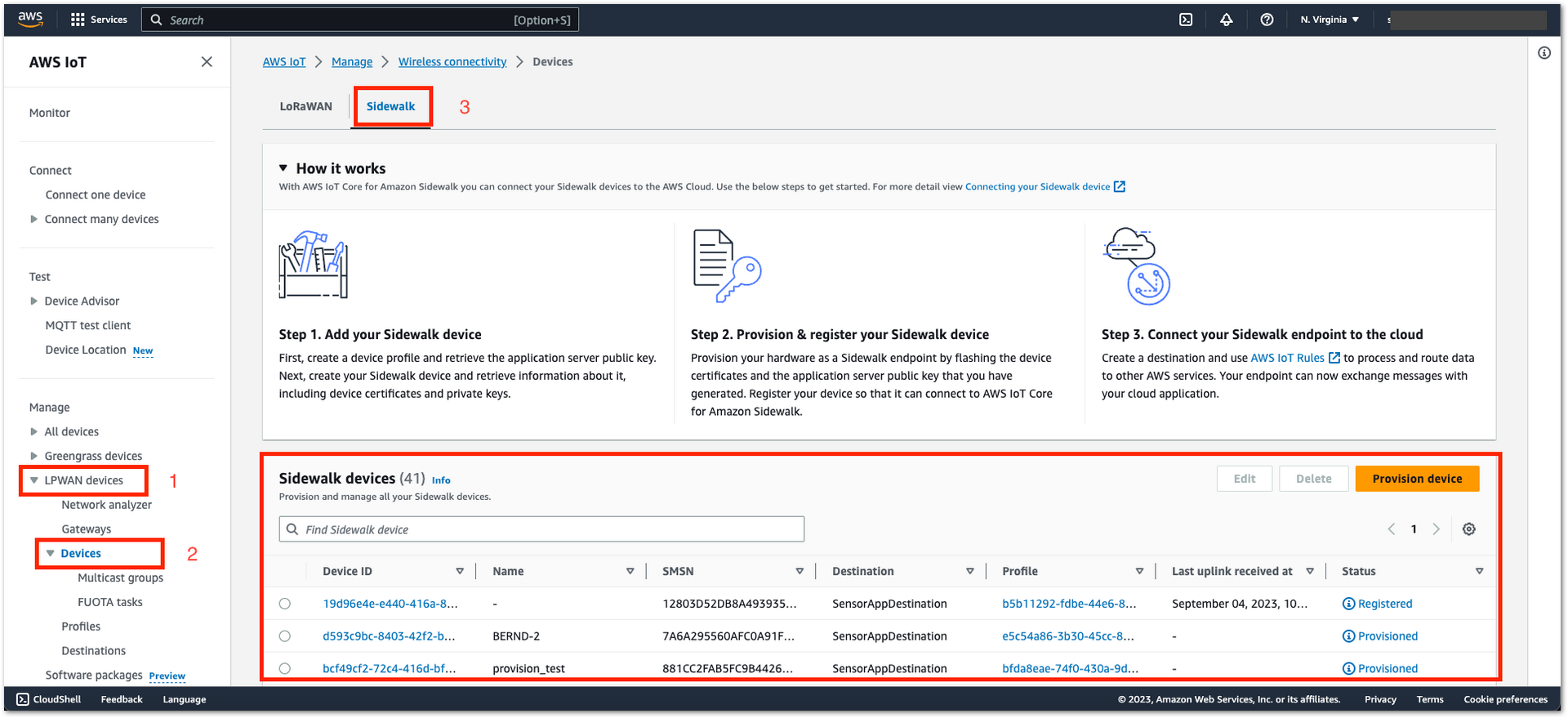Expand Device Advisor in sidebar
This screenshot has width=1568, height=718.
click(33, 301)
